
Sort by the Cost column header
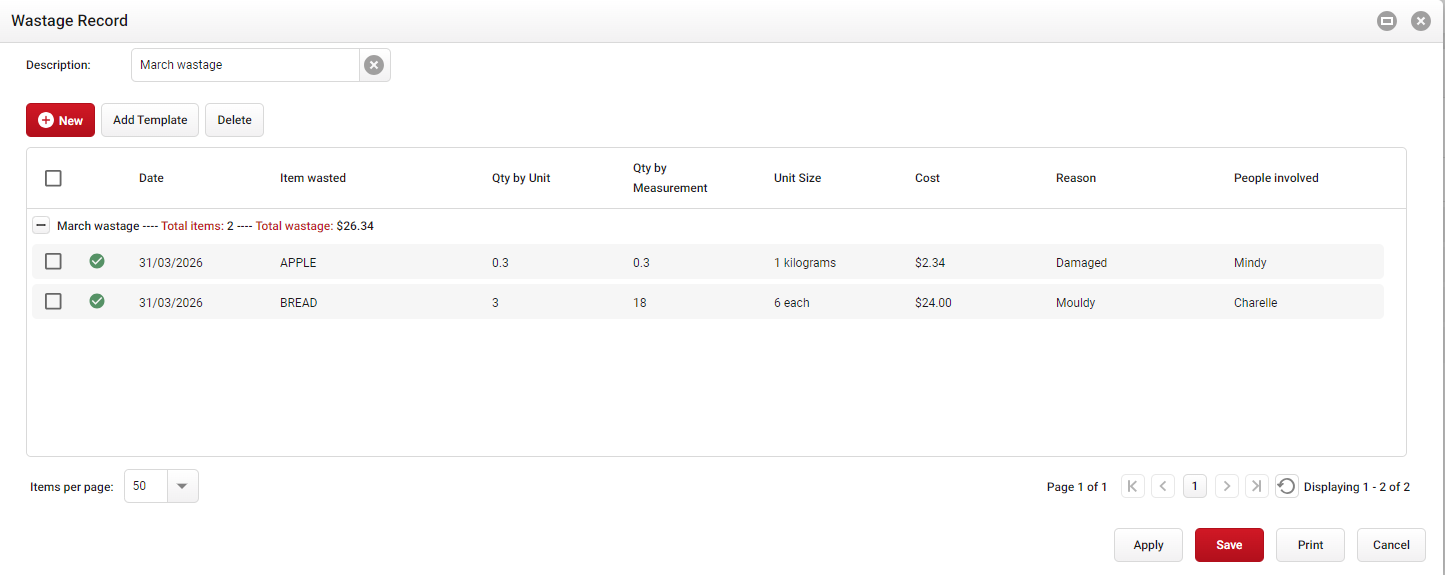[x=927, y=178]
